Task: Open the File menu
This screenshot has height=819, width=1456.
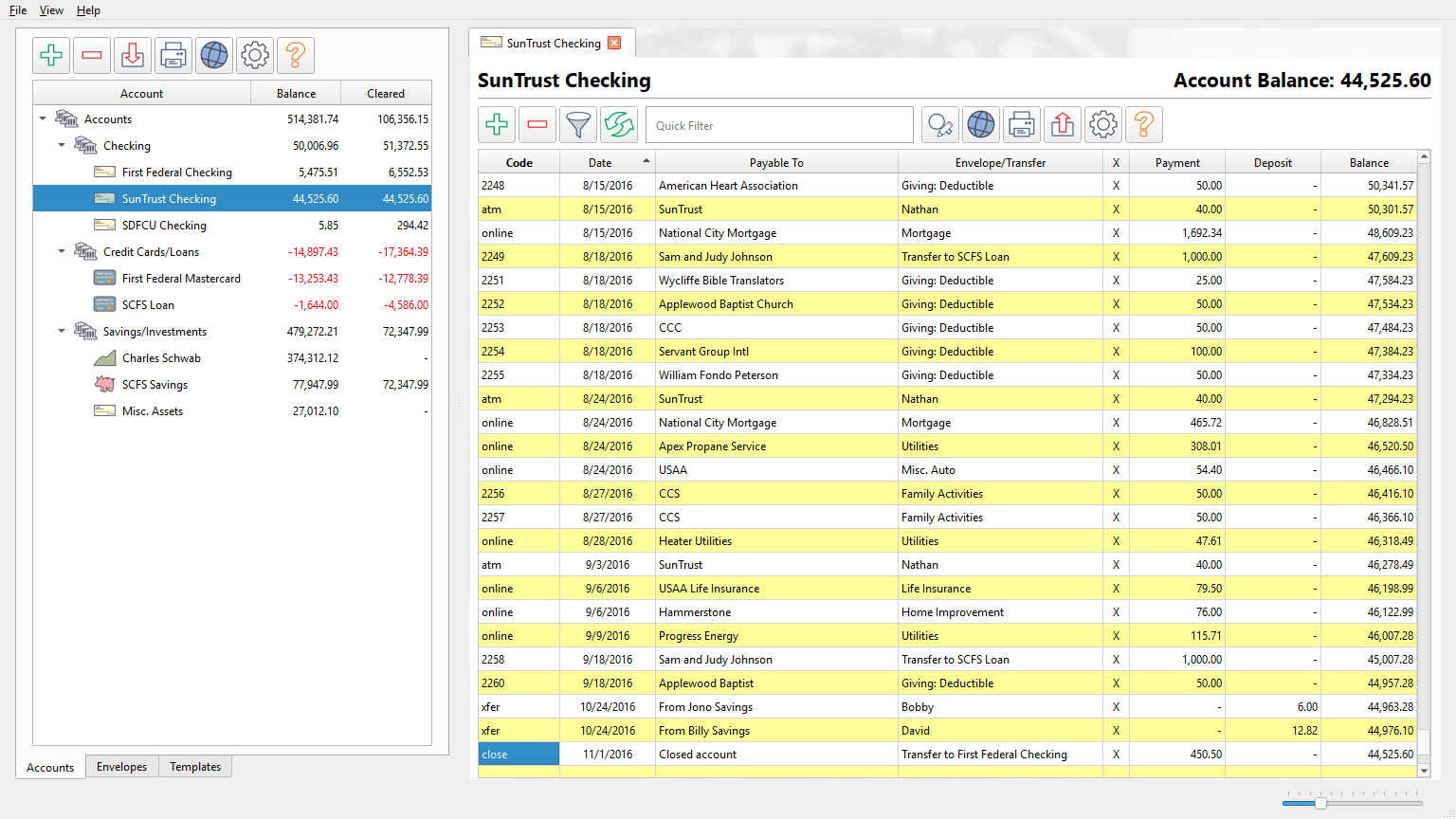Action: 18,10
